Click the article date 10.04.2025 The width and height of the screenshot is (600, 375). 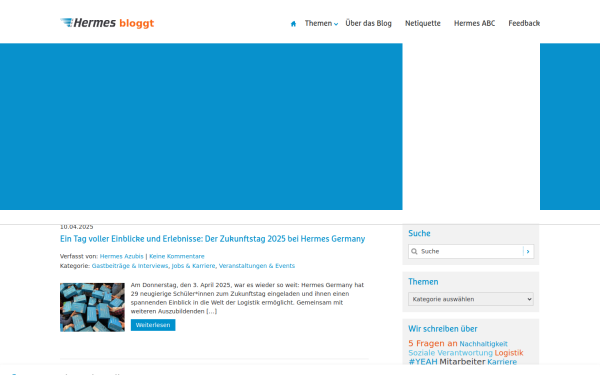[77, 227]
